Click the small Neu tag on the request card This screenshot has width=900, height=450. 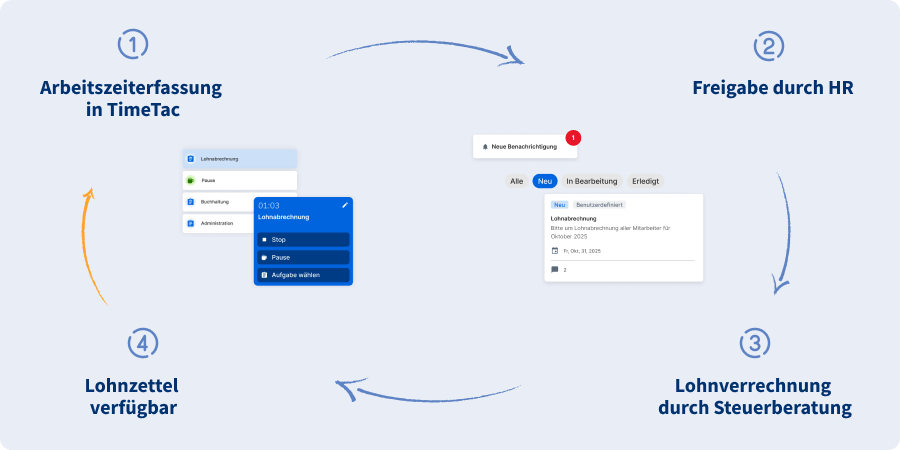(560, 205)
